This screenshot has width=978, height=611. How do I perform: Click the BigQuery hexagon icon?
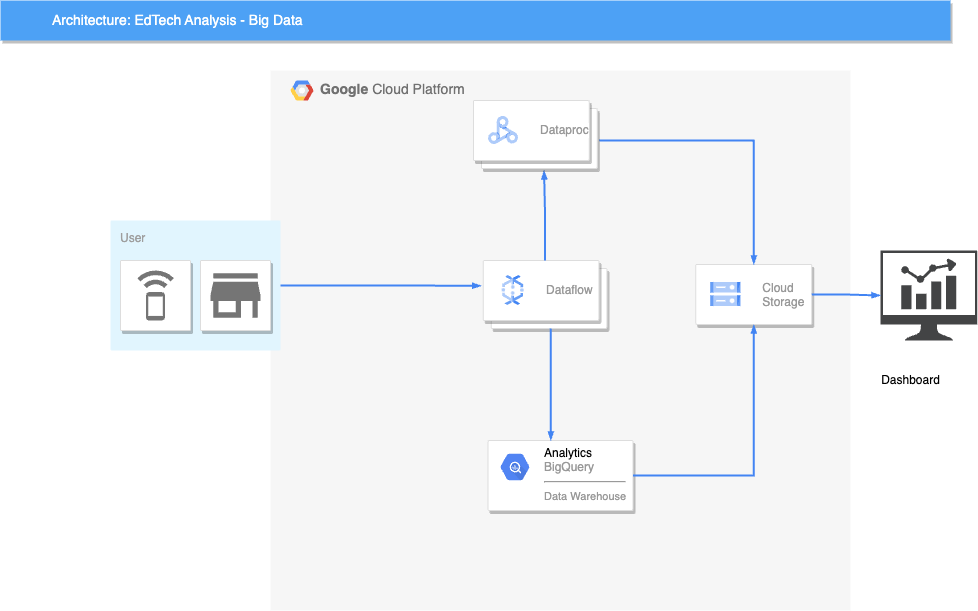point(515,467)
